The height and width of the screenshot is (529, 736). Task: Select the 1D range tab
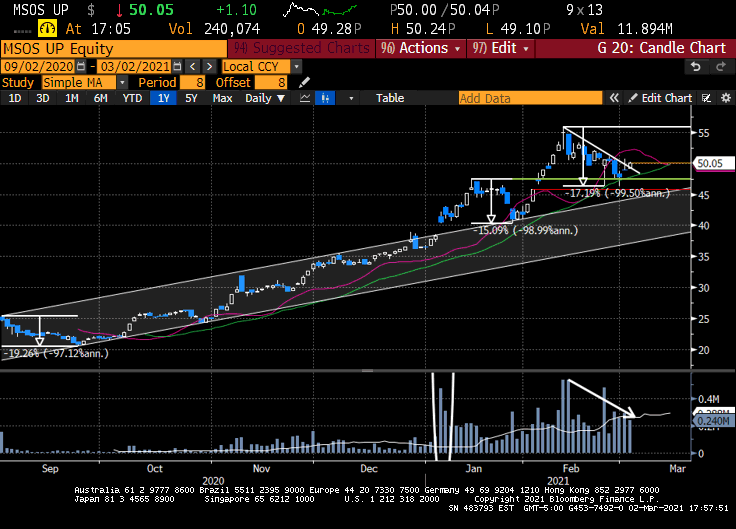(15, 98)
